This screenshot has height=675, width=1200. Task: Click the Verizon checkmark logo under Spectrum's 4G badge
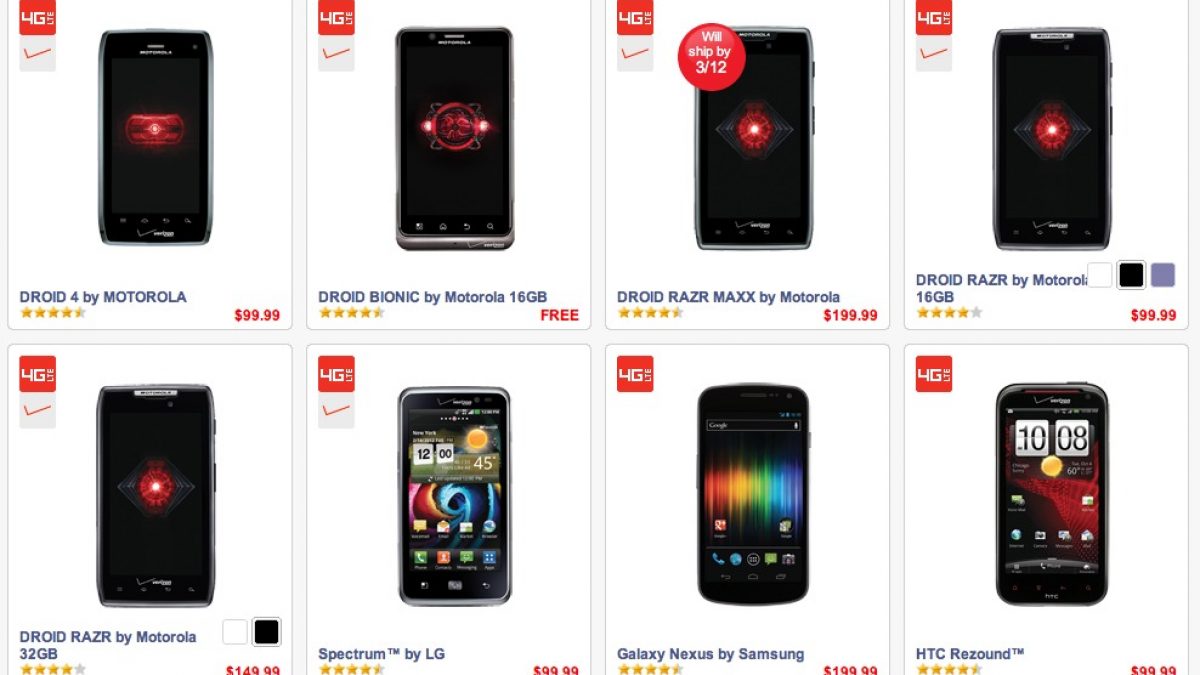(336, 410)
